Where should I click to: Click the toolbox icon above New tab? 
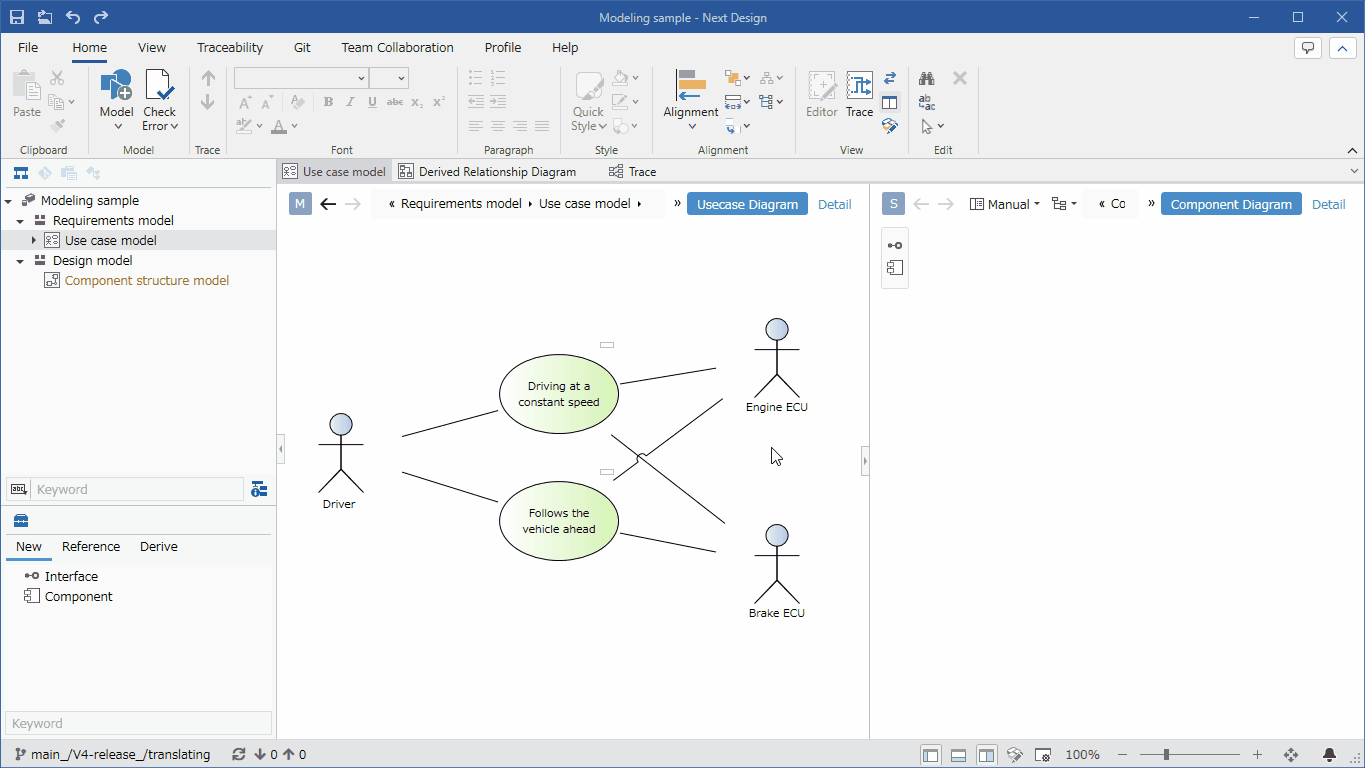20,520
